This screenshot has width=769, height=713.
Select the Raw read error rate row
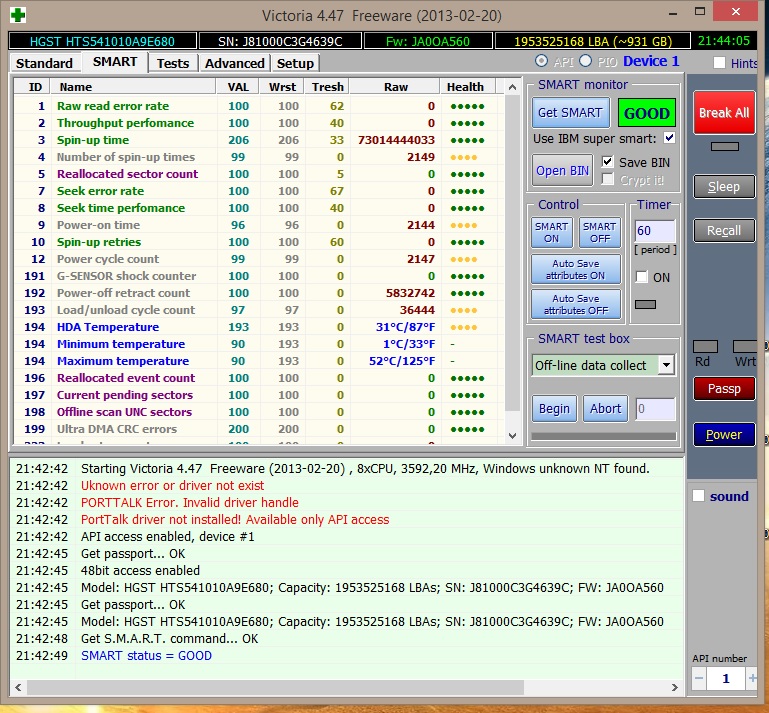[259, 106]
